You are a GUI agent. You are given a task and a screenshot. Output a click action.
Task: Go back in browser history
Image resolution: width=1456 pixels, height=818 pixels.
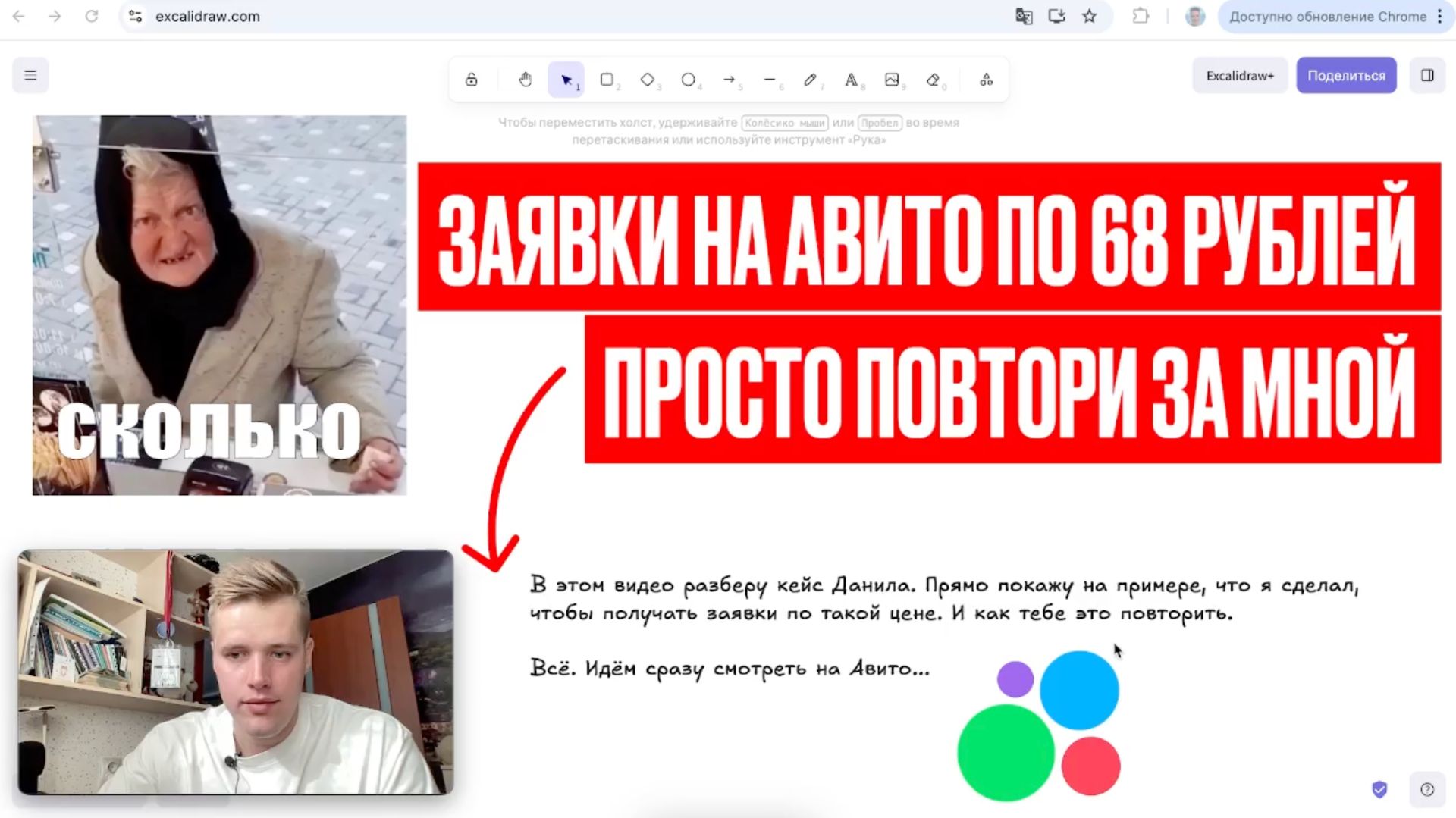(x=19, y=16)
